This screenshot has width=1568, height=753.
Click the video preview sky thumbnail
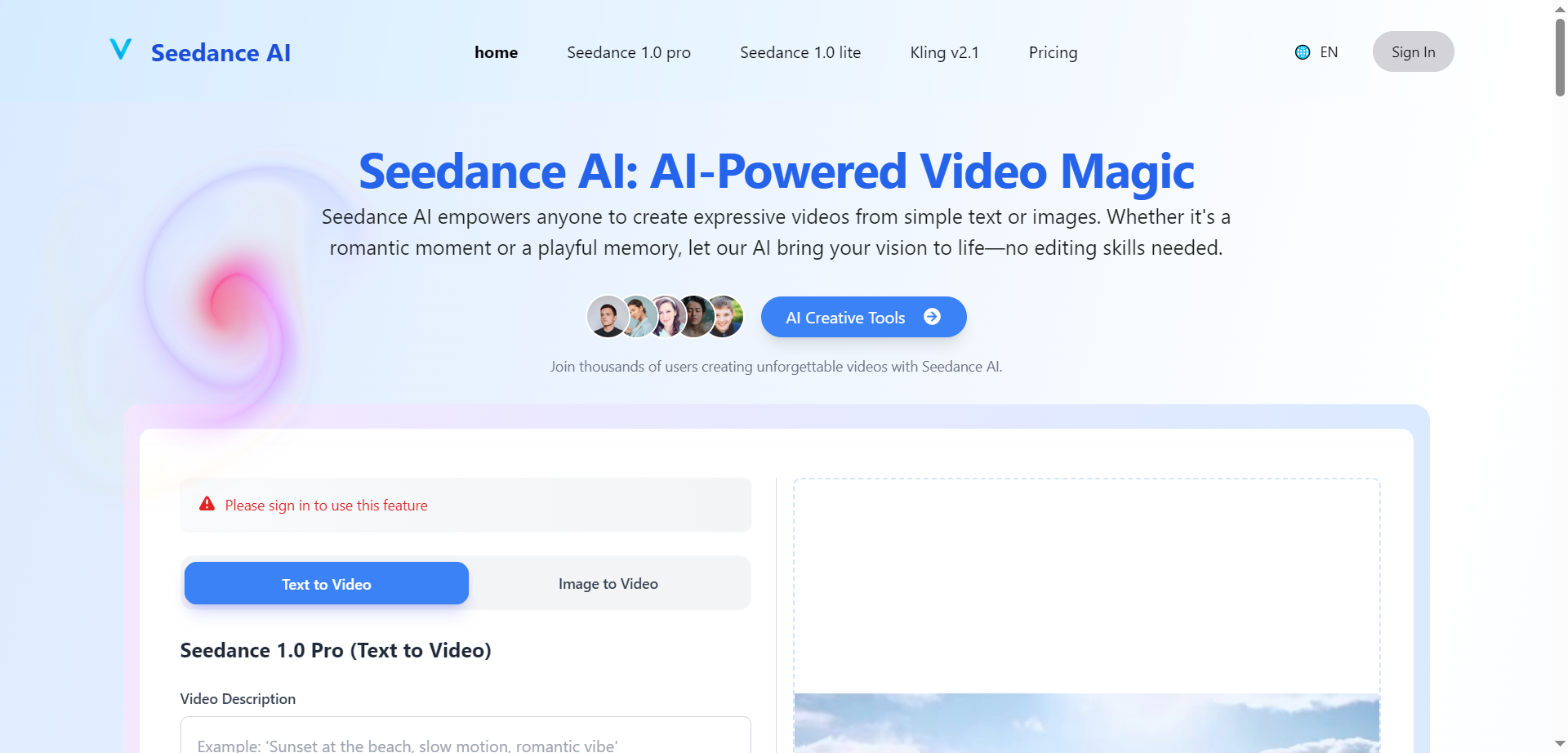pos(1086,723)
